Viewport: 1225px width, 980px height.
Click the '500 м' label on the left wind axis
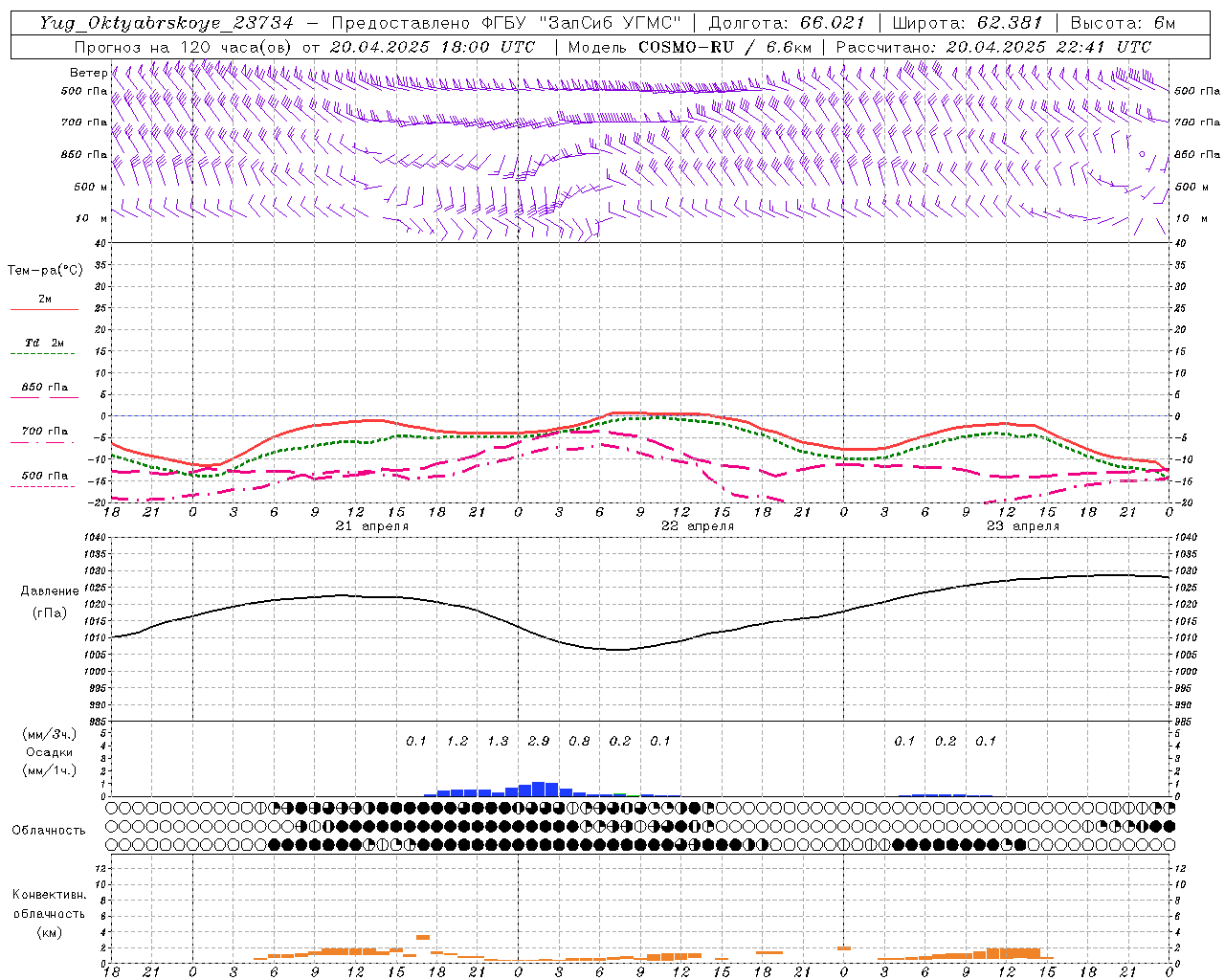coord(91,187)
